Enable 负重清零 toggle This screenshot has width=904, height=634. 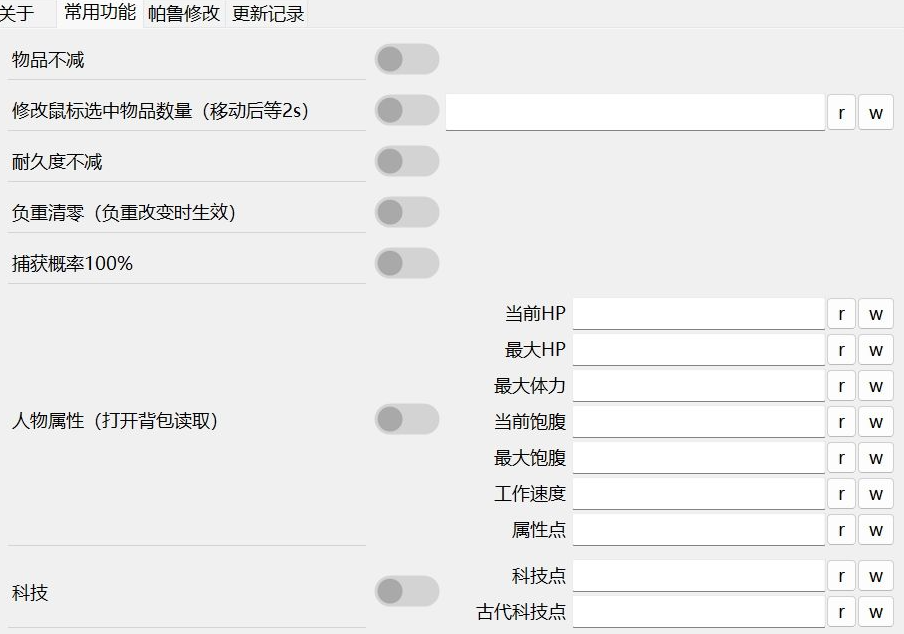pos(407,213)
